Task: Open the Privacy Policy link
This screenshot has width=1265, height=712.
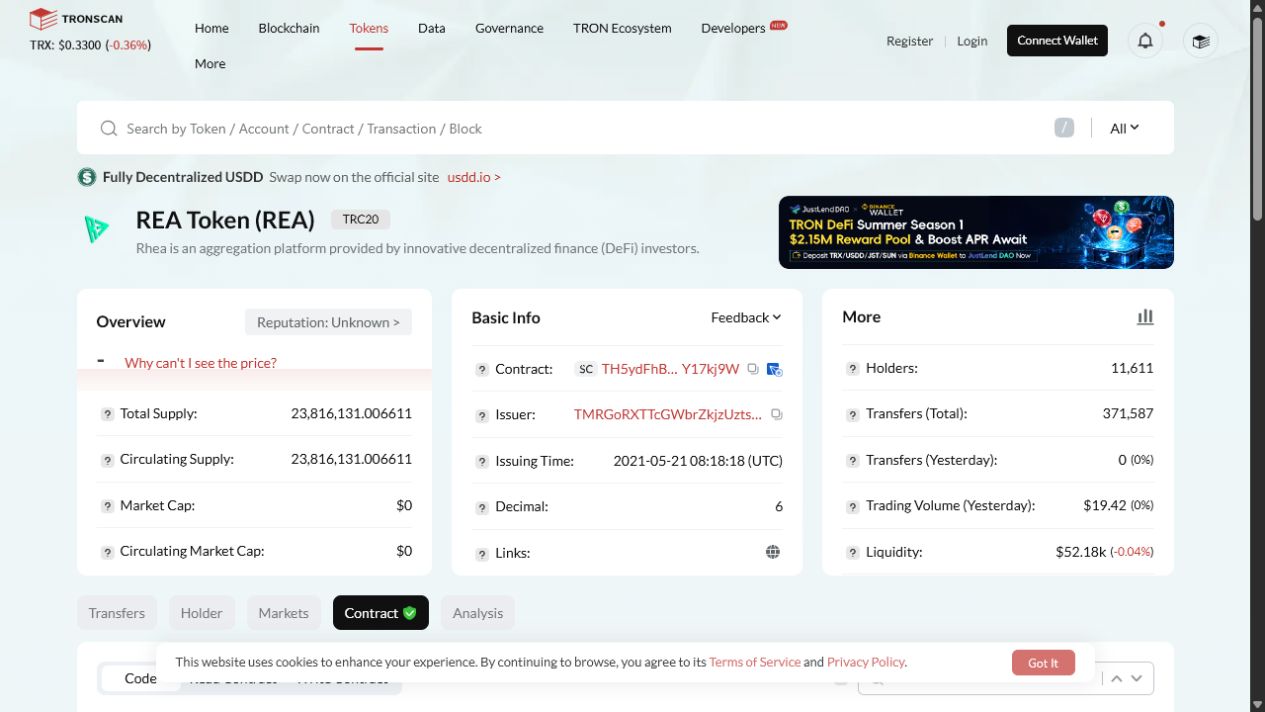Action: point(866,662)
